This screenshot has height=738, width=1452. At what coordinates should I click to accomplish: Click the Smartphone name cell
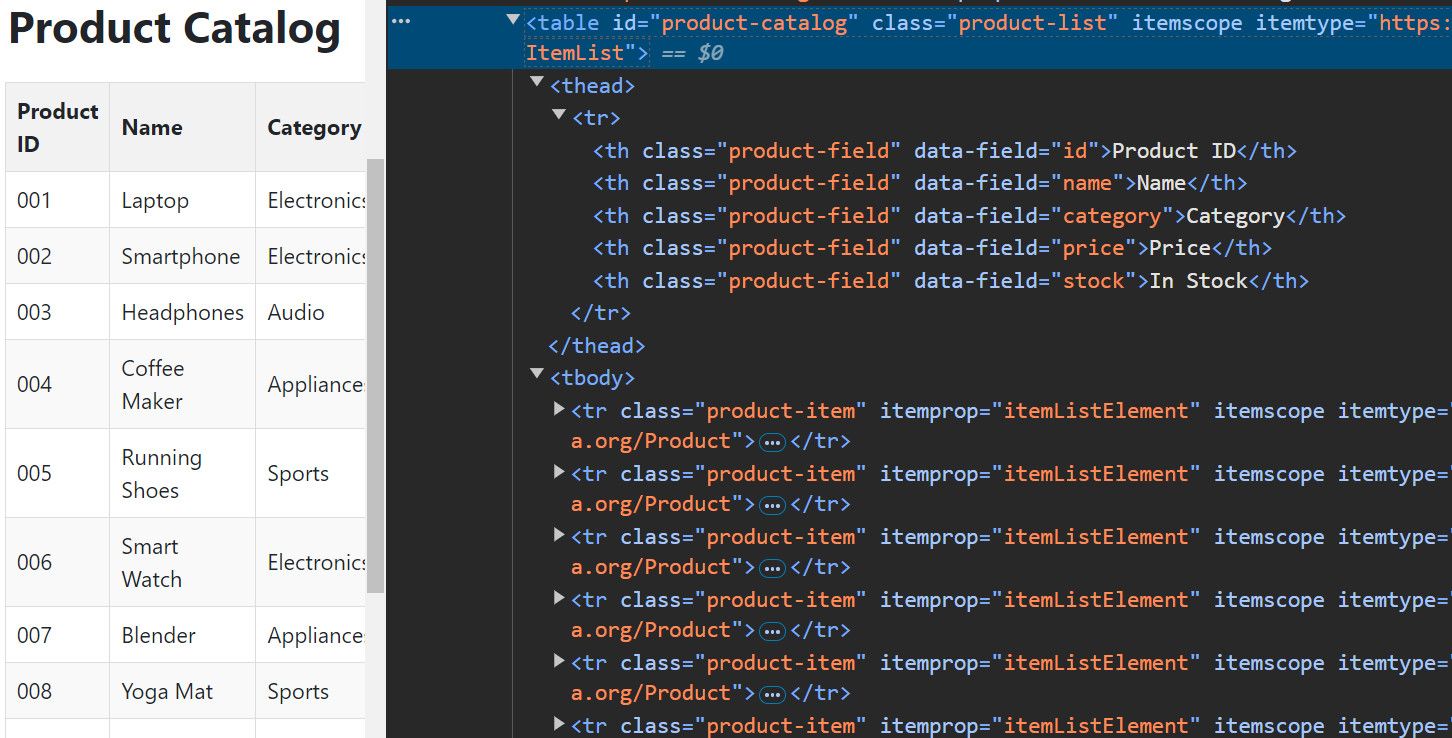(x=182, y=256)
